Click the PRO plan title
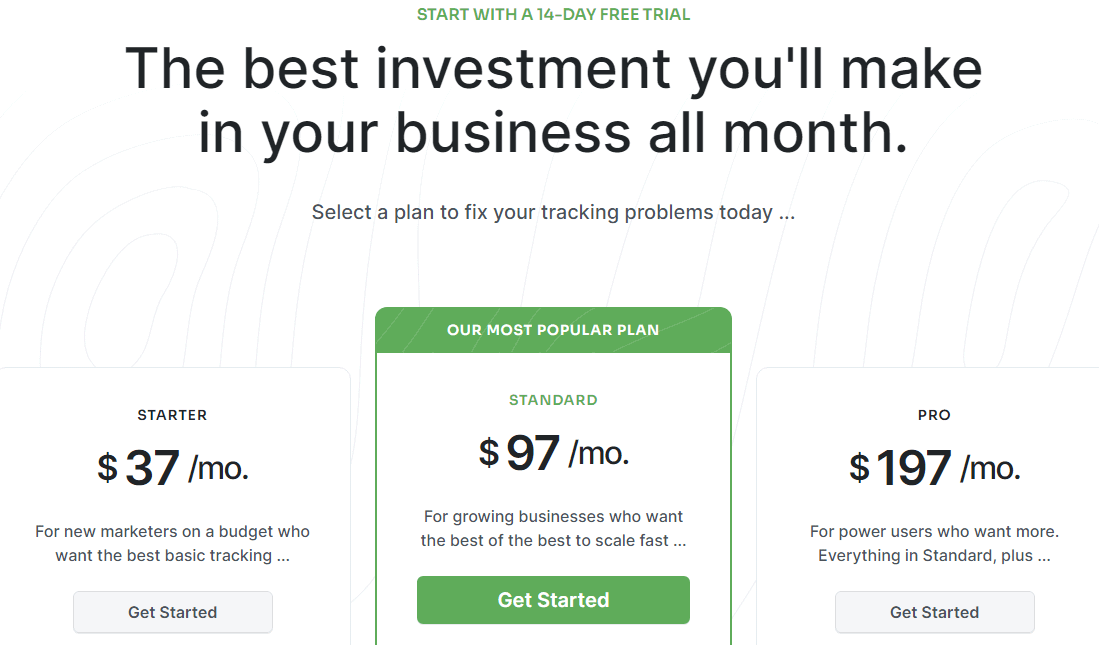Screen dimensions: 1099x645 pyautogui.click(x=934, y=415)
